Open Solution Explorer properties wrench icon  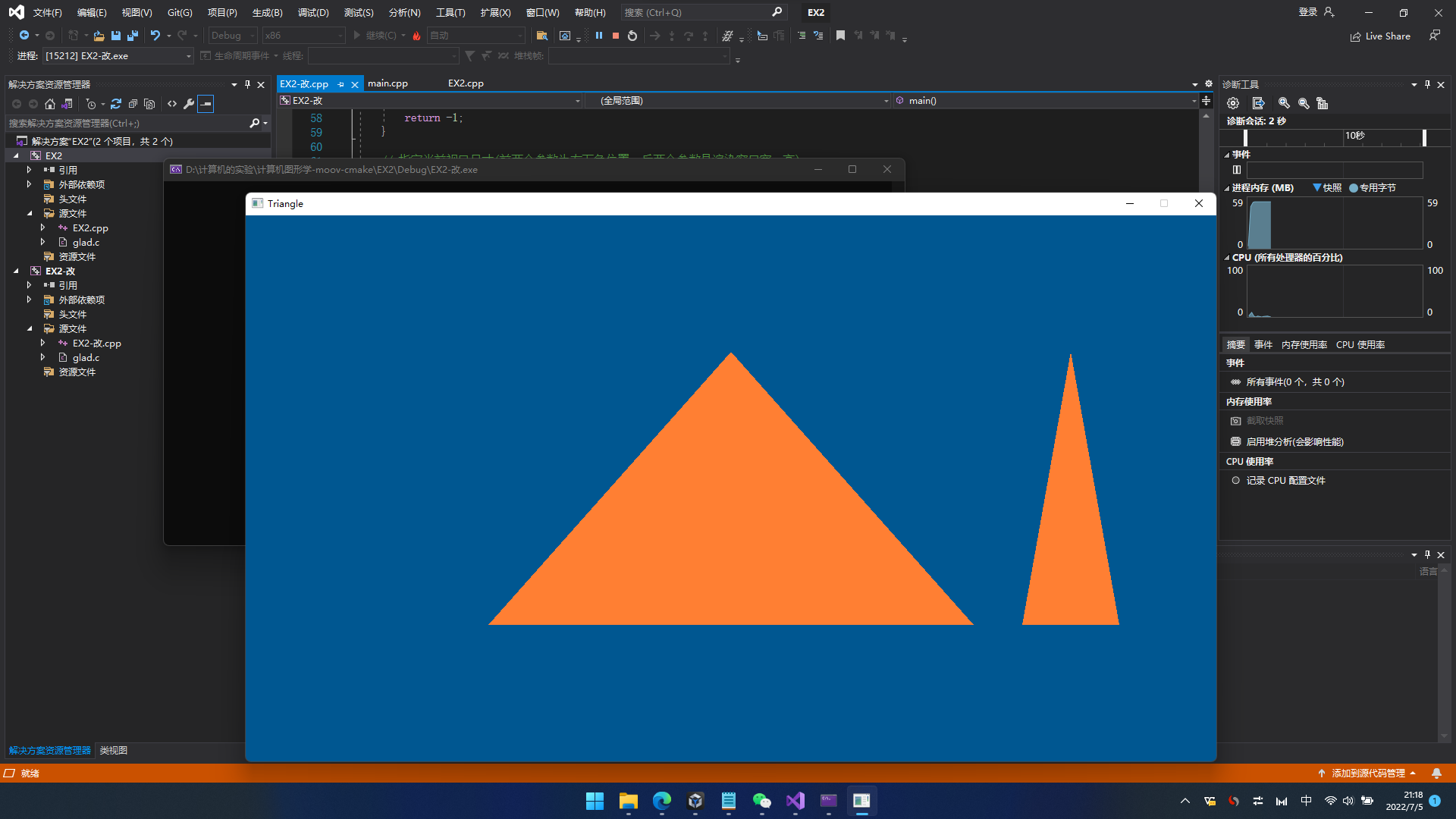189,104
